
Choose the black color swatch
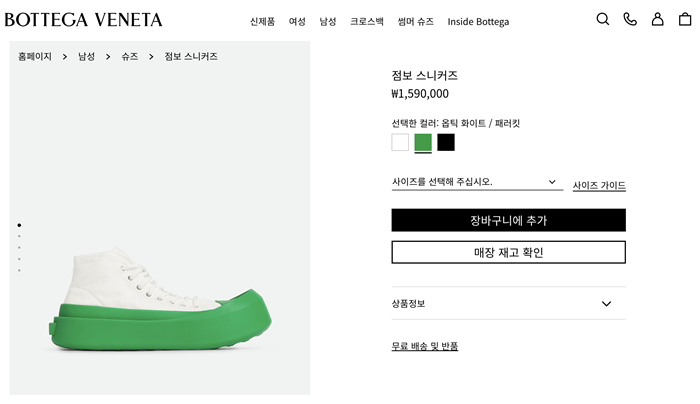(446, 142)
